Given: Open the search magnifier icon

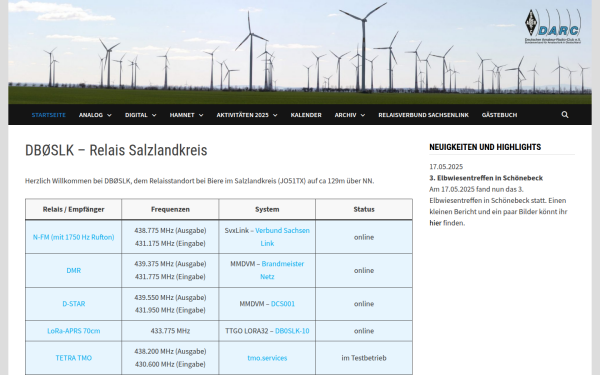Looking at the screenshot, I should tap(564, 115).
